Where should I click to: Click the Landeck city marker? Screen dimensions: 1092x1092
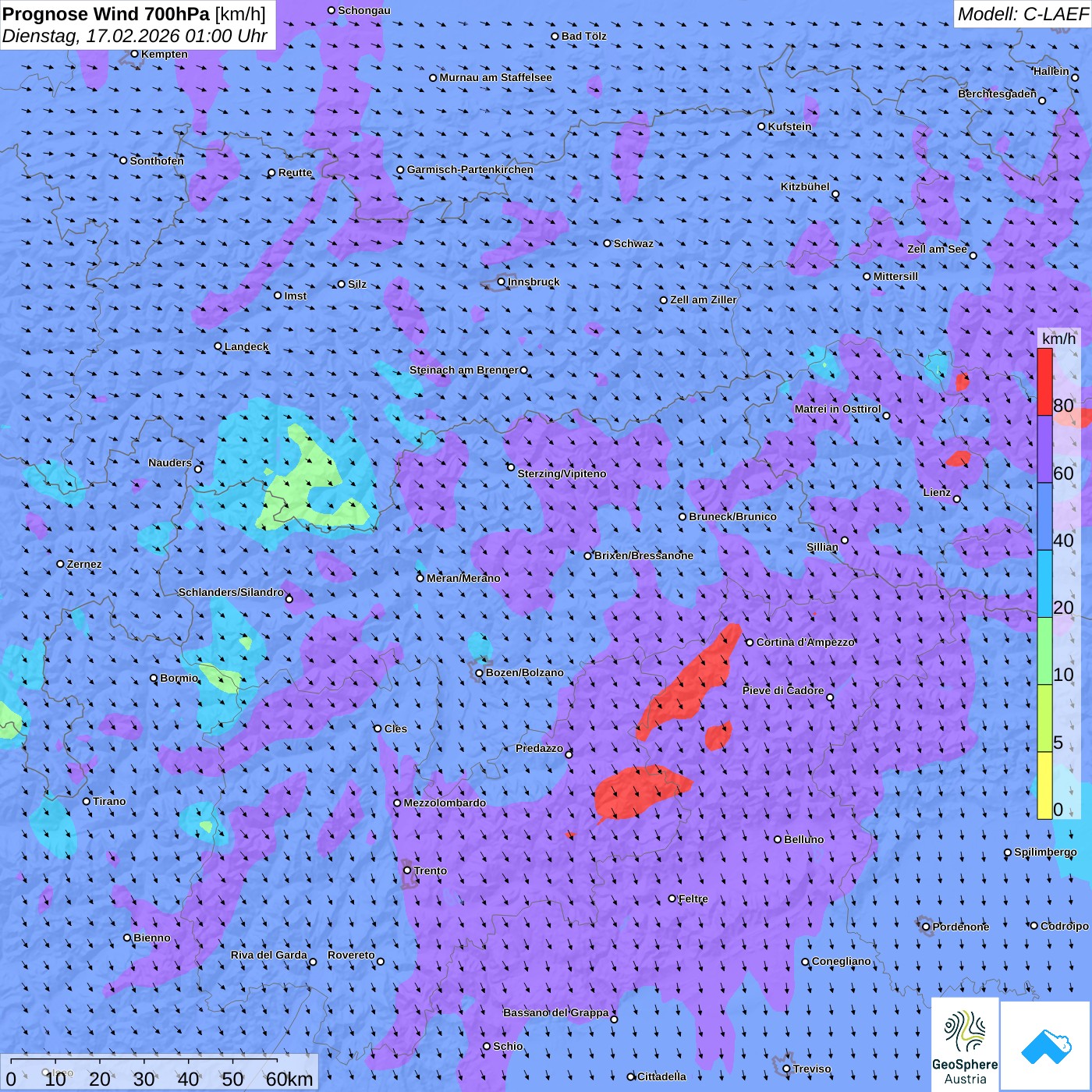point(218,346)
